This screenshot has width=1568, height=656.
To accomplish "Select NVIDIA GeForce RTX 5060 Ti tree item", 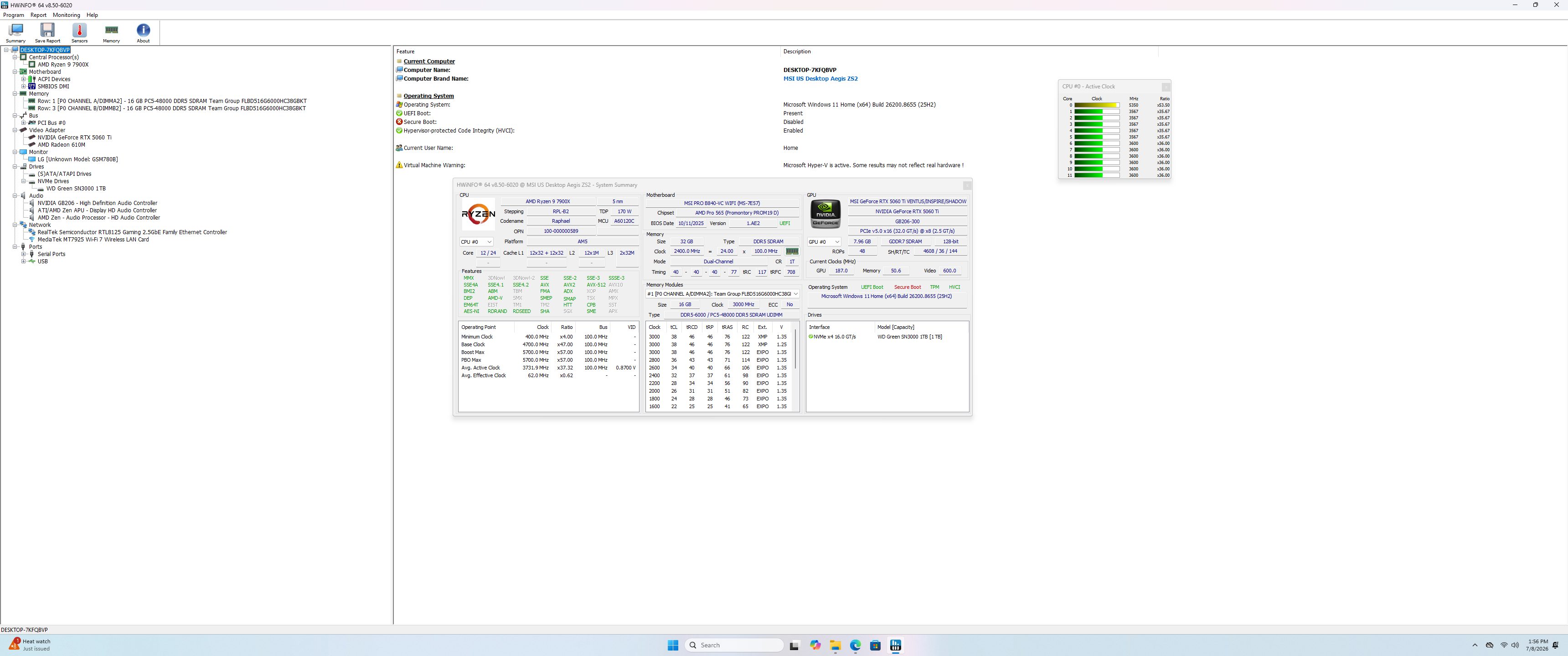I will pyautogui.click(x=74, y=138).
